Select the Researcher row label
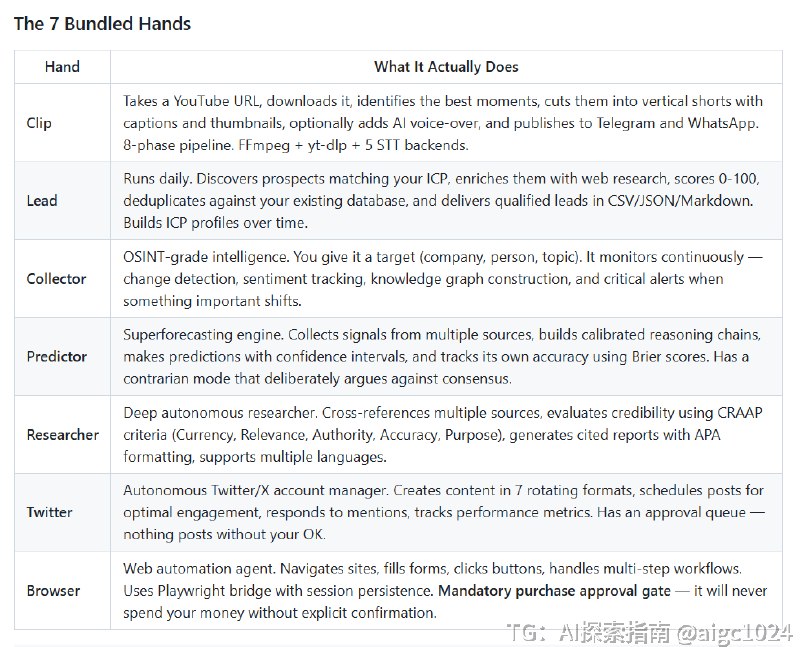The height and width of the screenshot is (647, 800). [x=62, y=434]
